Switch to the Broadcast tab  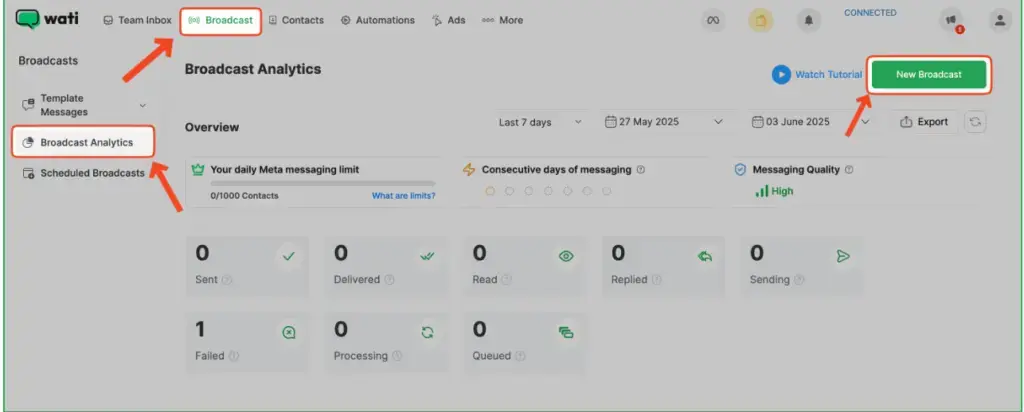pyautogui.click(x=221, y=20)
